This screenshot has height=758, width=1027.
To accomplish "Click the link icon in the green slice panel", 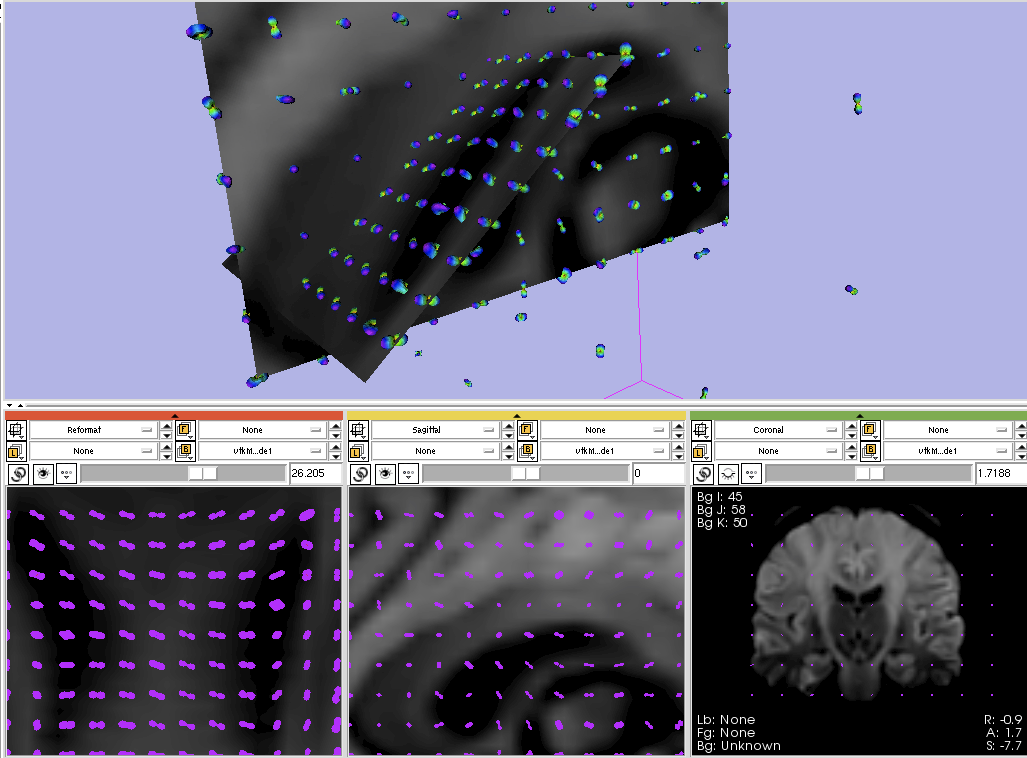I will point(703,473).
